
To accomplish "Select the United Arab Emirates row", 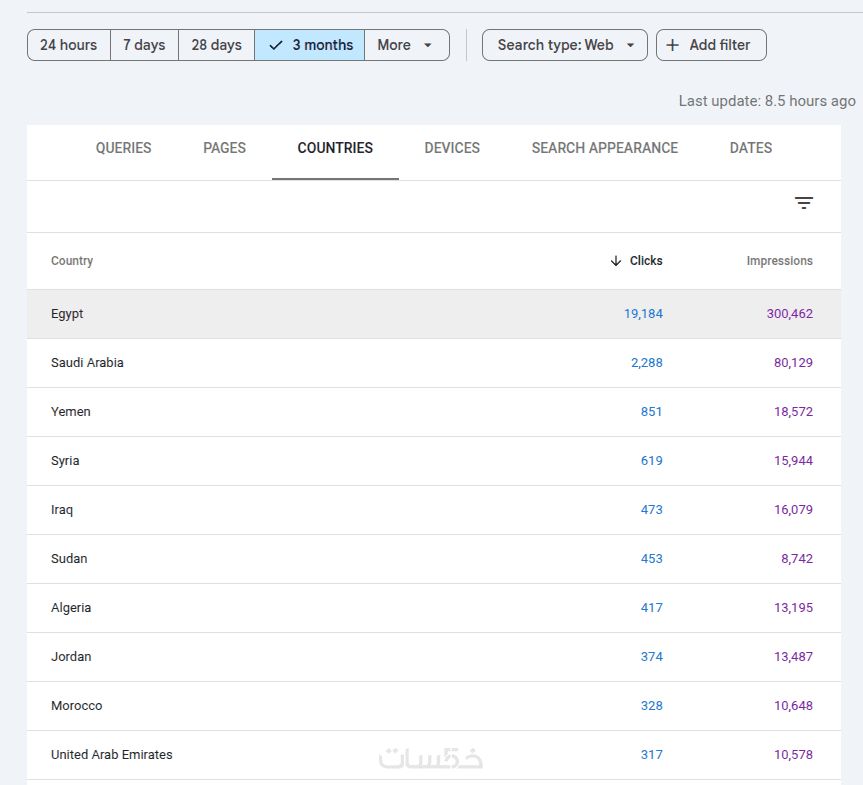I will (x=112, y=755).
